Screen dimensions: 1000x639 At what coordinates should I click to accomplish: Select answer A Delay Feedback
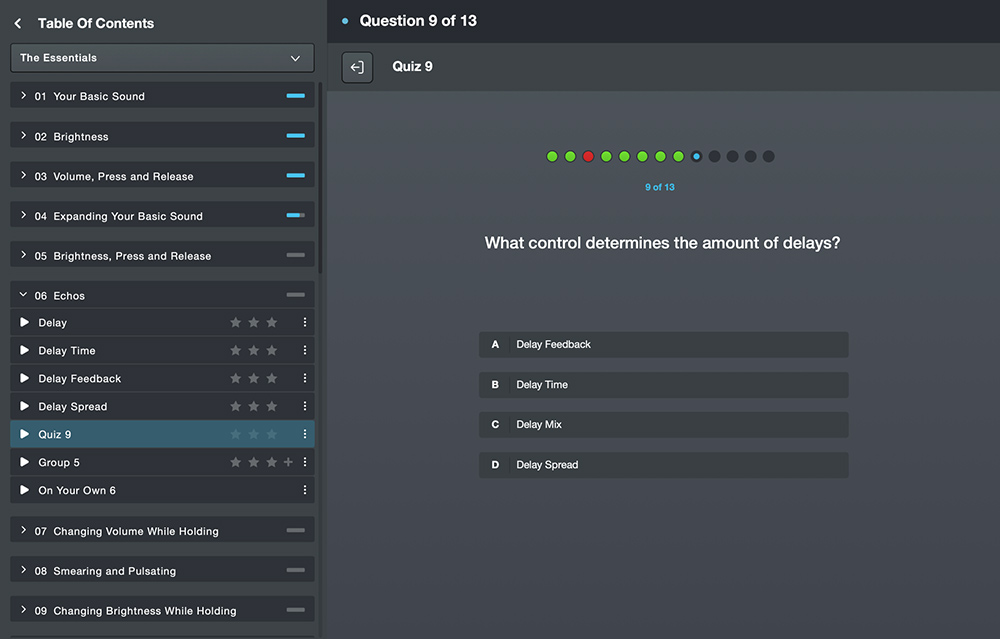tap(663, 344)
